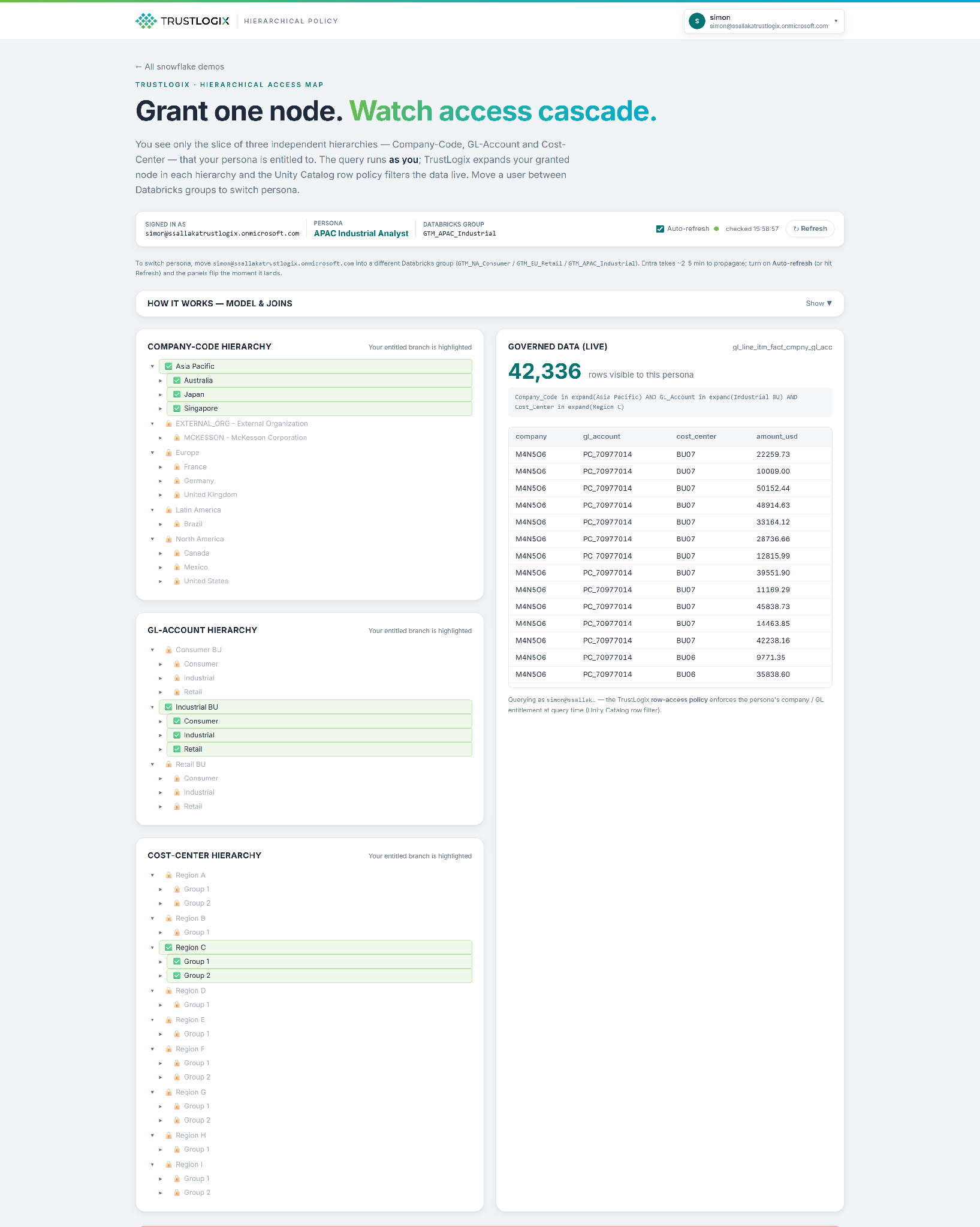This screenshot has width=980, height=1227.
Task: Collapse the Consumer BU tree node
Action: tap(152, 650)
